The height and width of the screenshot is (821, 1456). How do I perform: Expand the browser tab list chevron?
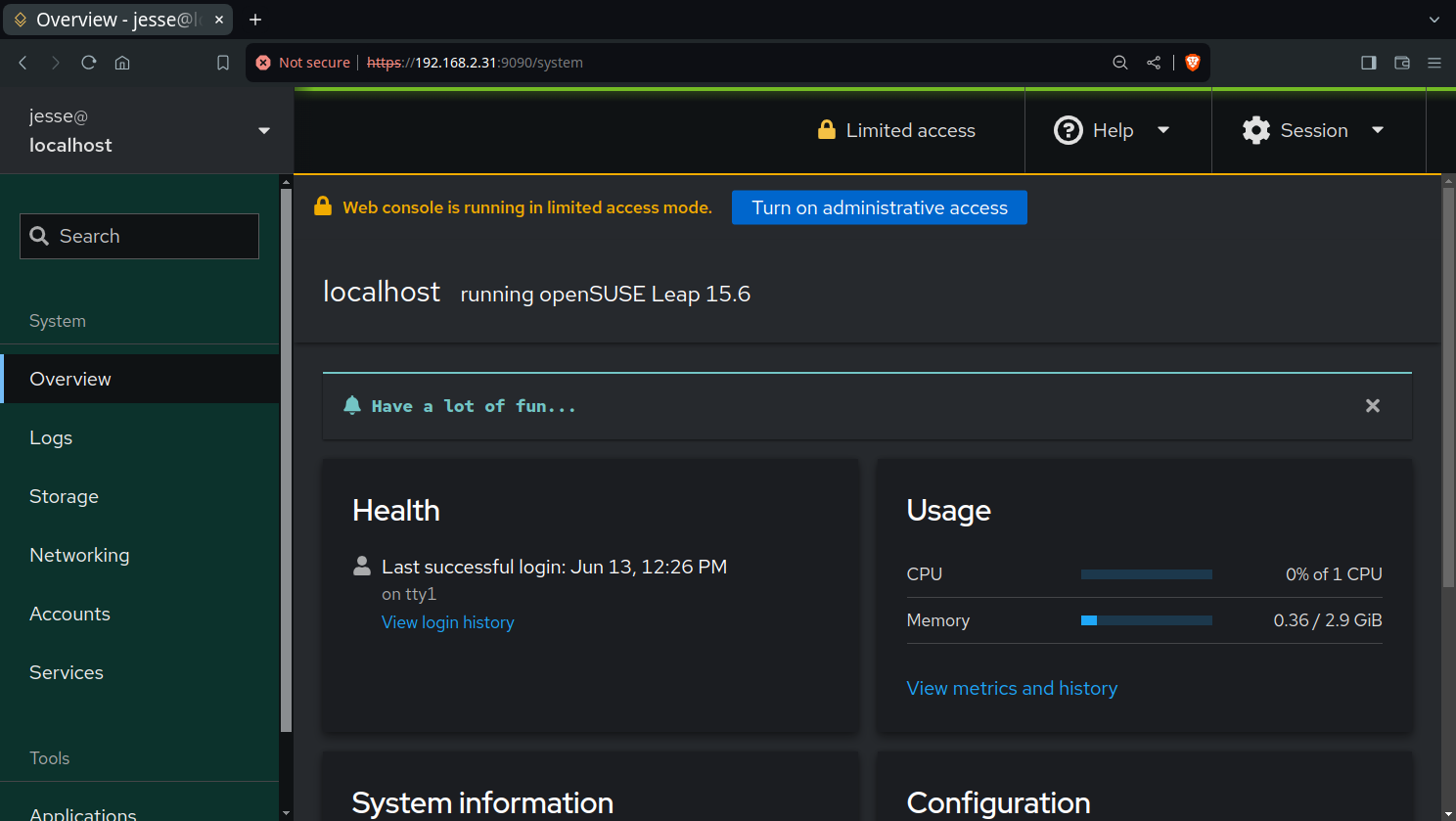tap(1434, 20)
